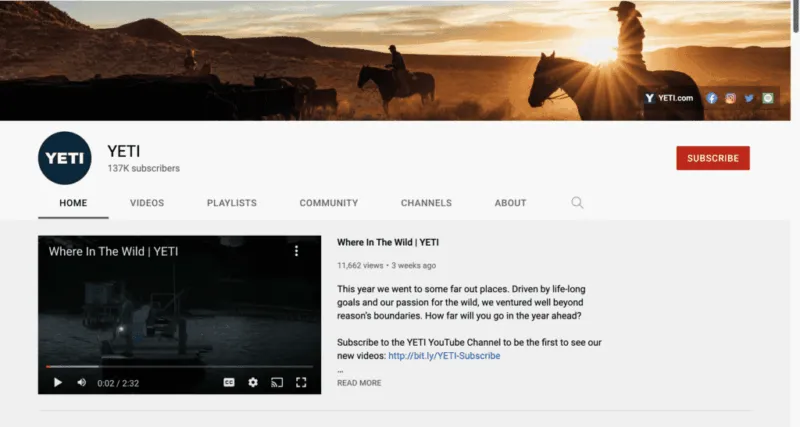Switch to the Videos tab
The width and height of the screenshot is (800, 427).
pos(147,203)
